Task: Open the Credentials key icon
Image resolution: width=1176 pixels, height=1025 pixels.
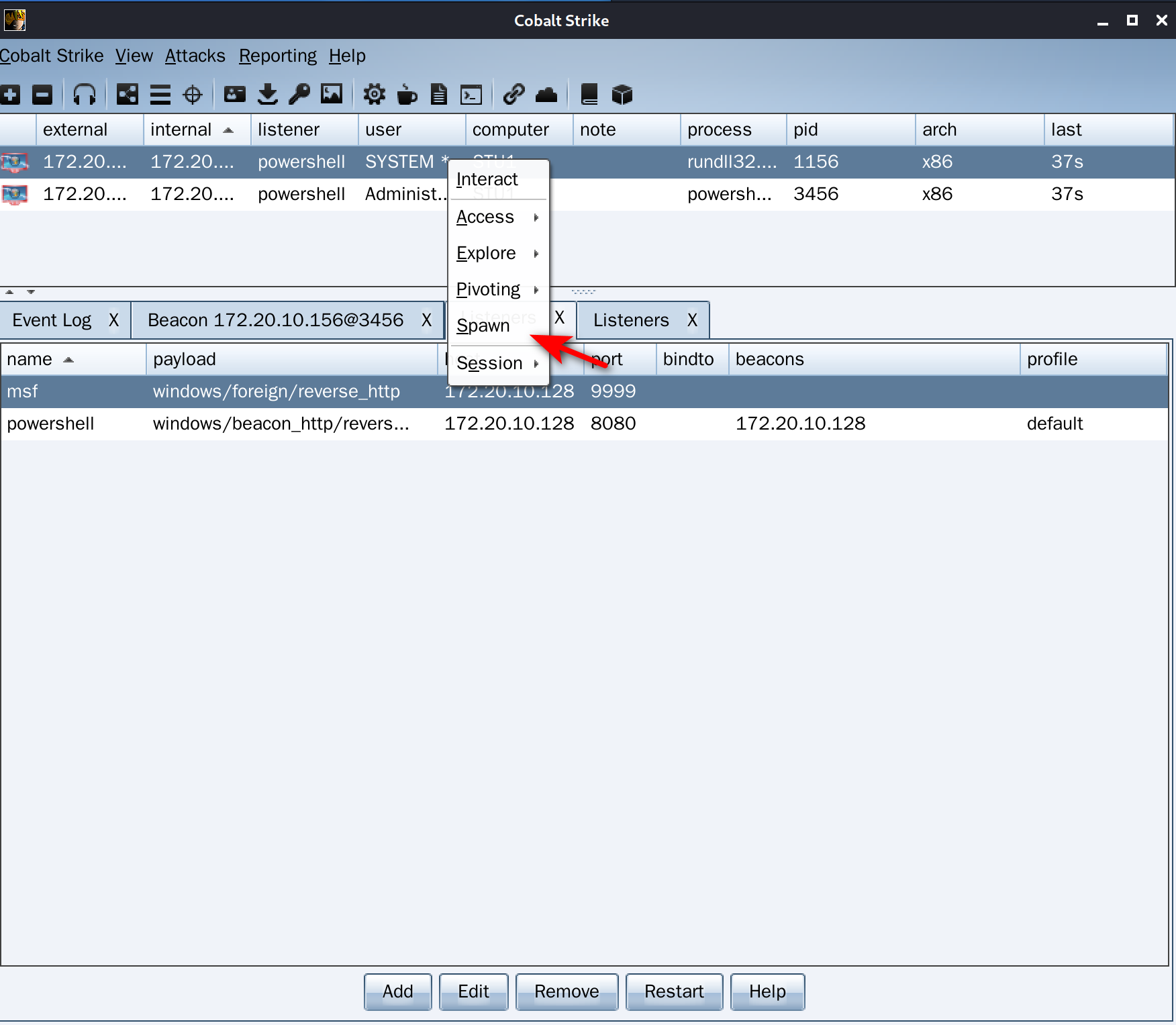Action: [299, 95]
